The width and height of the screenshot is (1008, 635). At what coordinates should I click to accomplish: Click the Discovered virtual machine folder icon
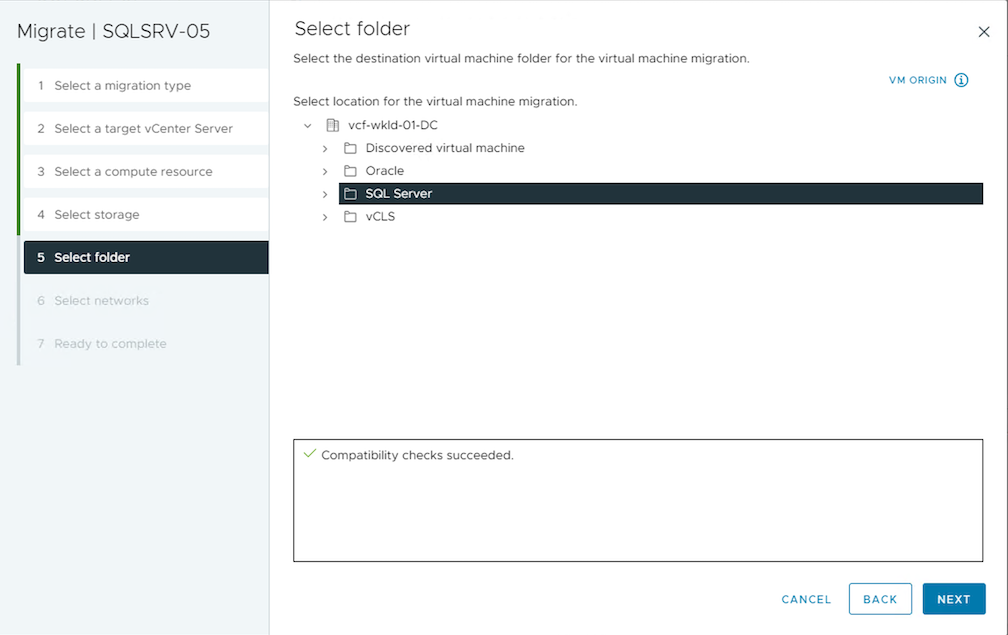tap(350, 148)
